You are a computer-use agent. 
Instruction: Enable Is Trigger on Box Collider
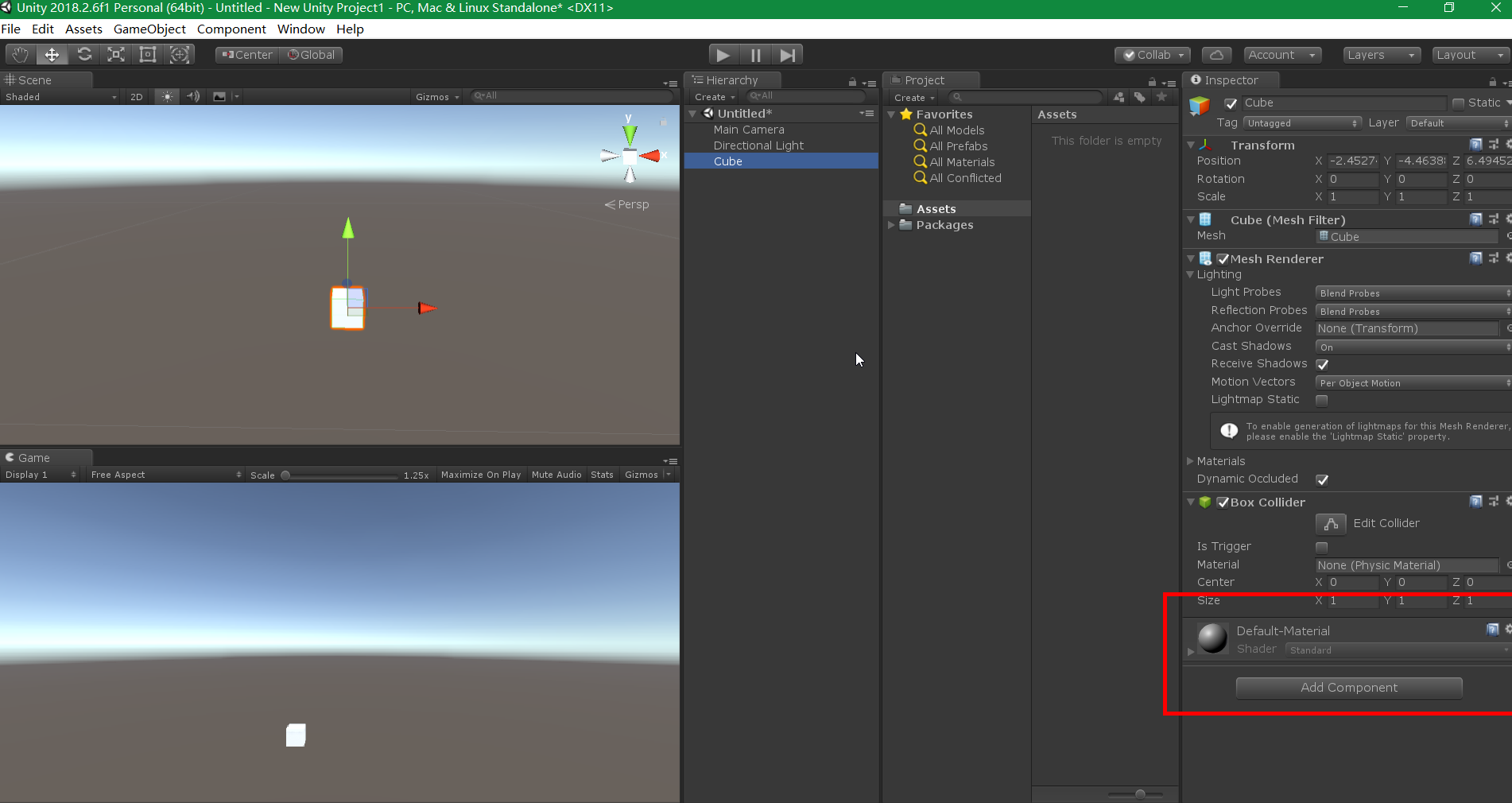coord(1321,547)
